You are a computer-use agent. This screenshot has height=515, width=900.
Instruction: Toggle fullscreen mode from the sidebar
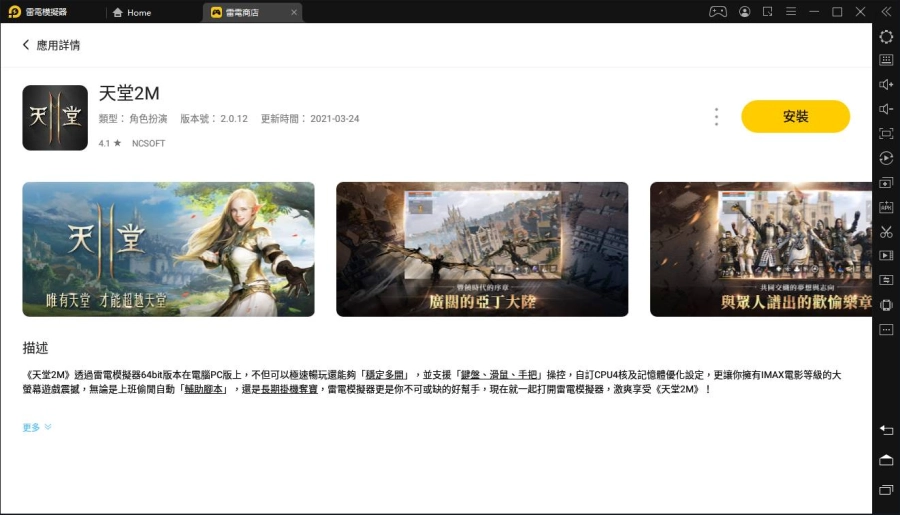886,134
